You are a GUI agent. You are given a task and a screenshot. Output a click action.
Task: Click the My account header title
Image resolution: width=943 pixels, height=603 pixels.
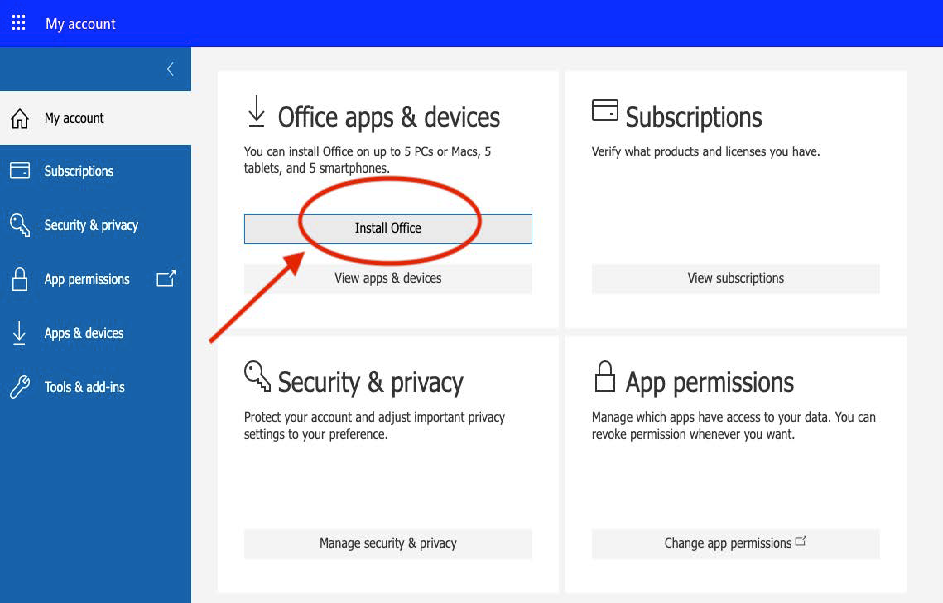click(81, 23)
